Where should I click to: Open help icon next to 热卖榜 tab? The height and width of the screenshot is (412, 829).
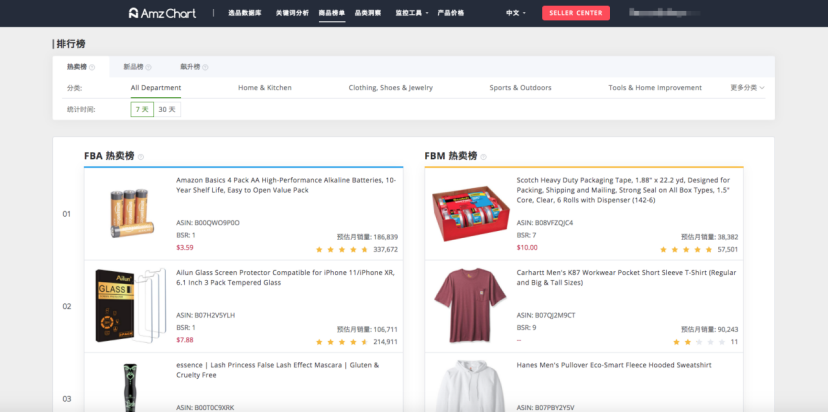click(93, 67)
